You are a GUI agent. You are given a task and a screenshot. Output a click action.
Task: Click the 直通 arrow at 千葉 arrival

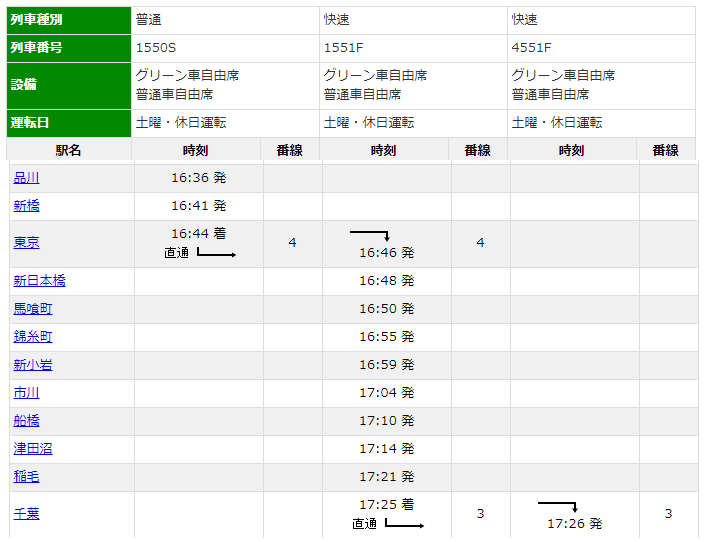tap(405, 523)
